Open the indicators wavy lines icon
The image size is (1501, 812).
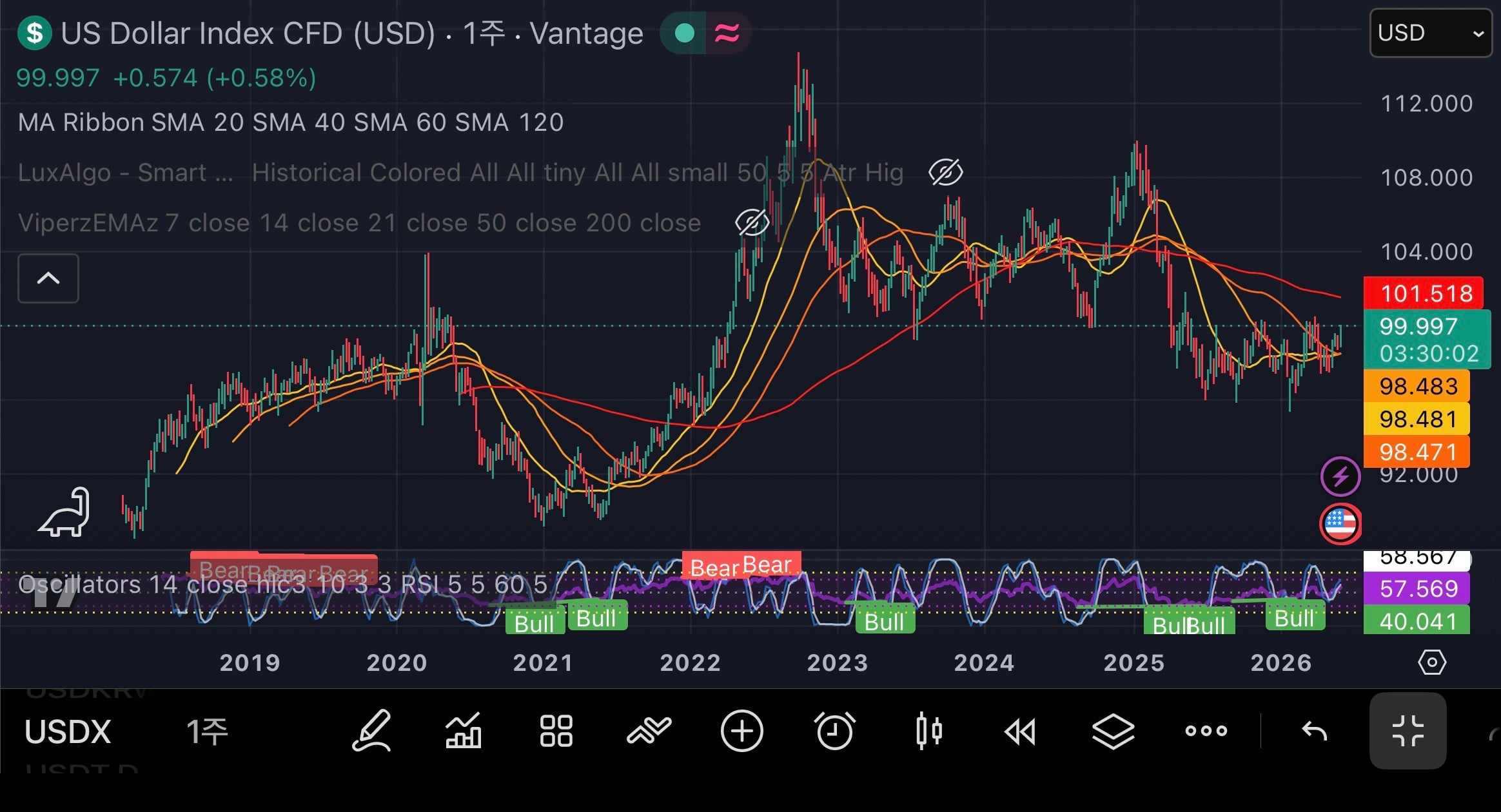pyautogui.click(x=649, y=731)
